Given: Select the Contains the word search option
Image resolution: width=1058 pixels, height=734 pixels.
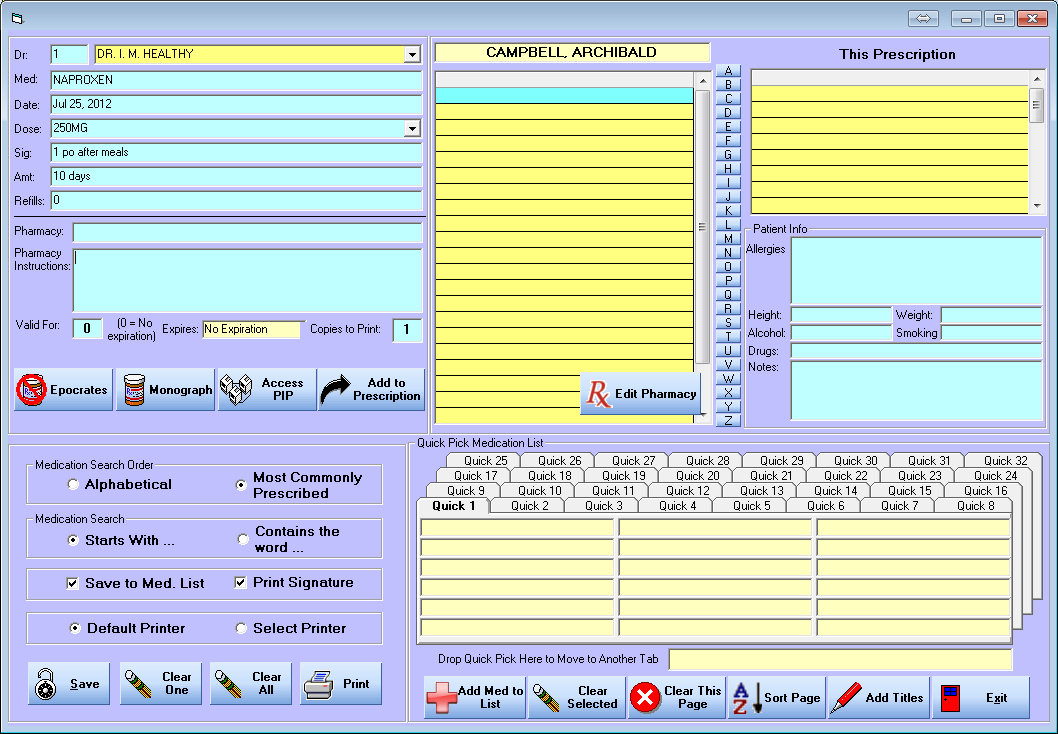Looking at the screenshot, I should (243, 538).
